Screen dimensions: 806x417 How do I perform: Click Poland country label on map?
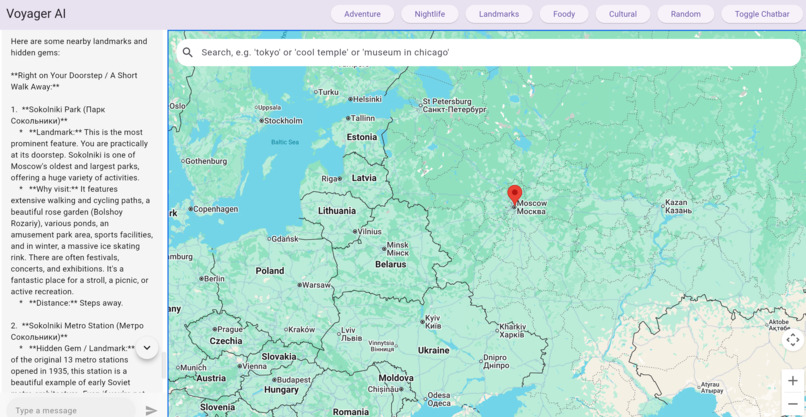point(270,270)
